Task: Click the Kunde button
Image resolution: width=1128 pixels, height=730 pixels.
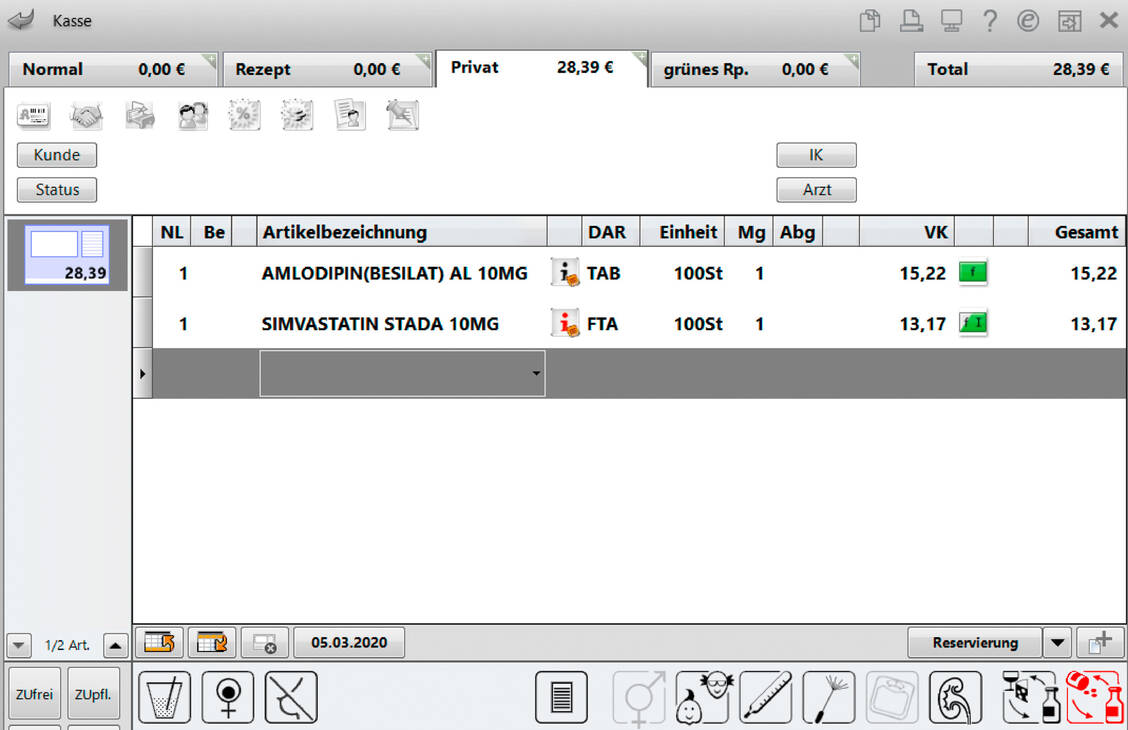Action: [x=57, y=155]
